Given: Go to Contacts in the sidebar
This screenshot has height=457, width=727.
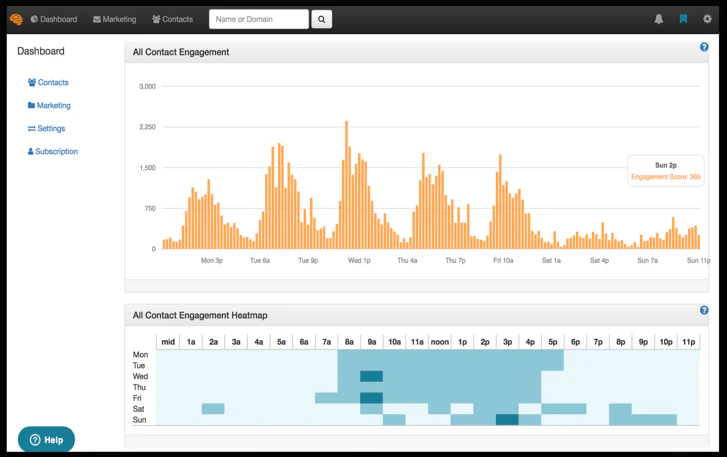Looking at the screenshot, I should (x=48, y=83).
